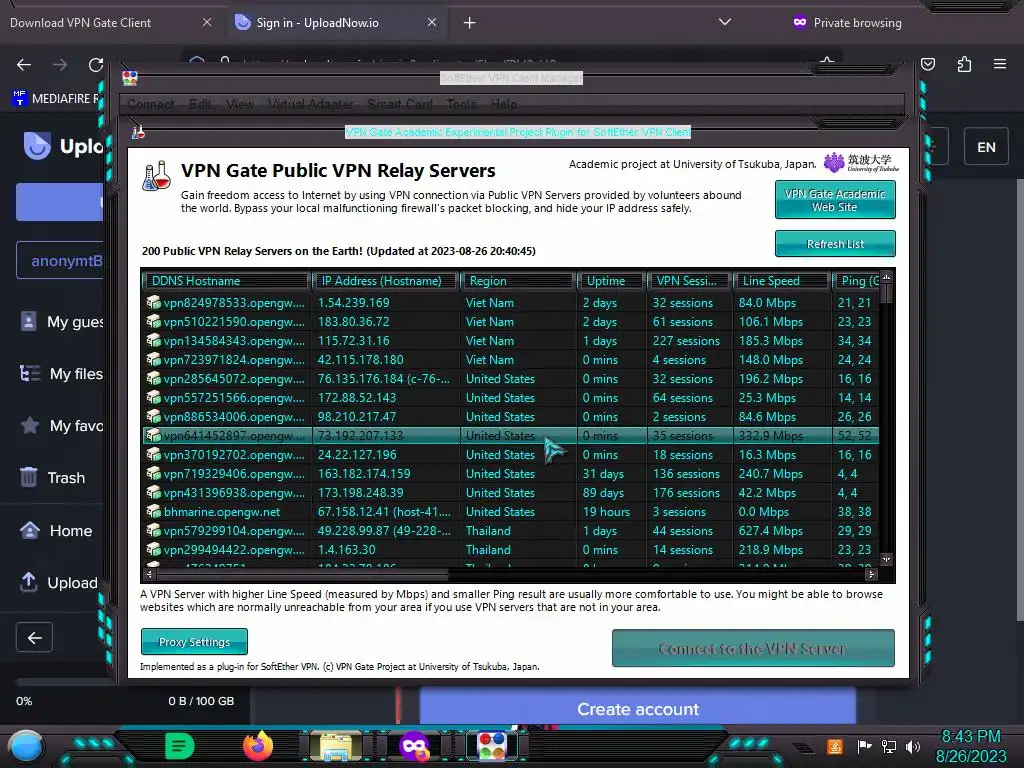Select the vpn431396938.opengw hostname entry
The image size is (1024, 768).
234,492
